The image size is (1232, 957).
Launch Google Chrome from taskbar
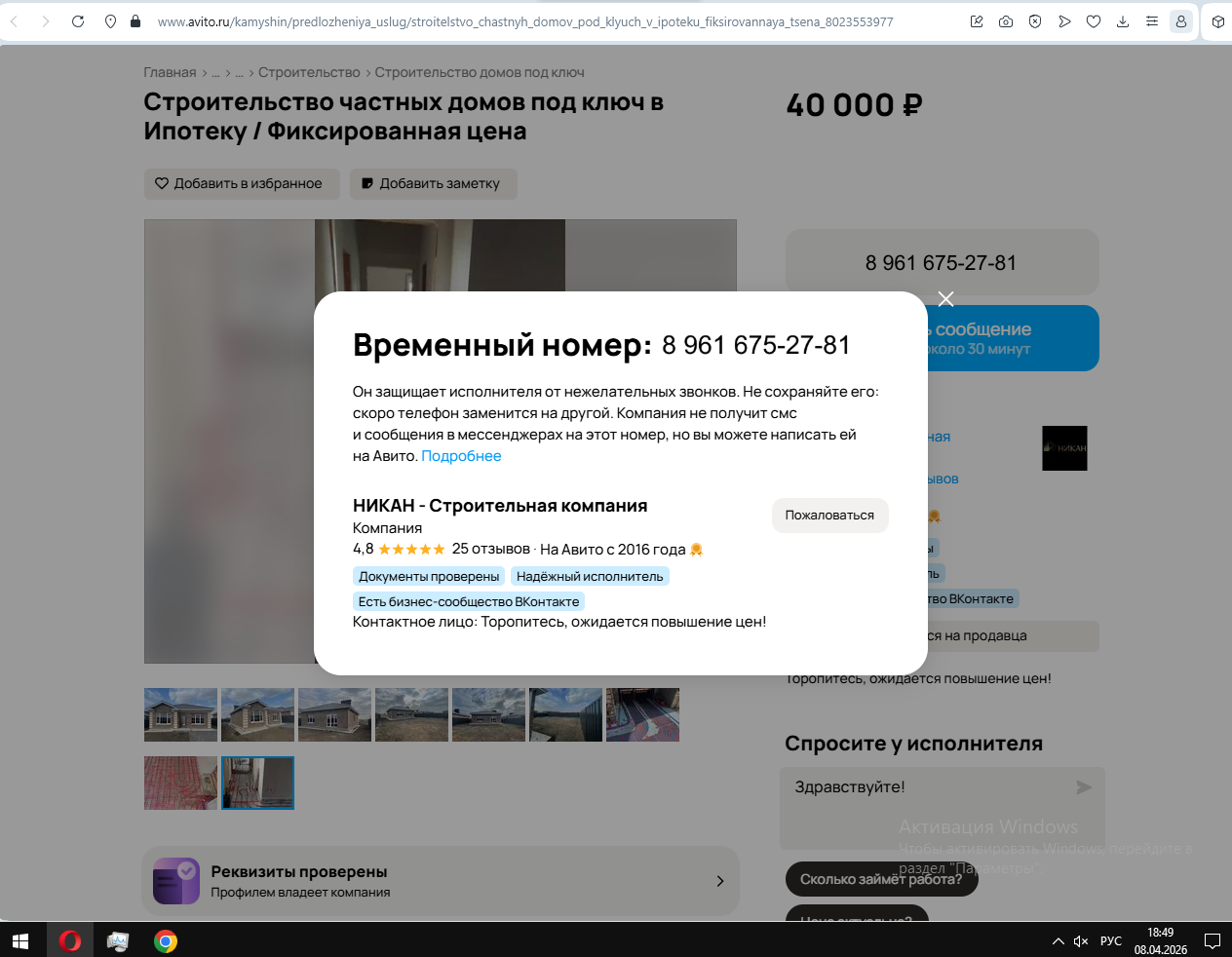(166, 941)
